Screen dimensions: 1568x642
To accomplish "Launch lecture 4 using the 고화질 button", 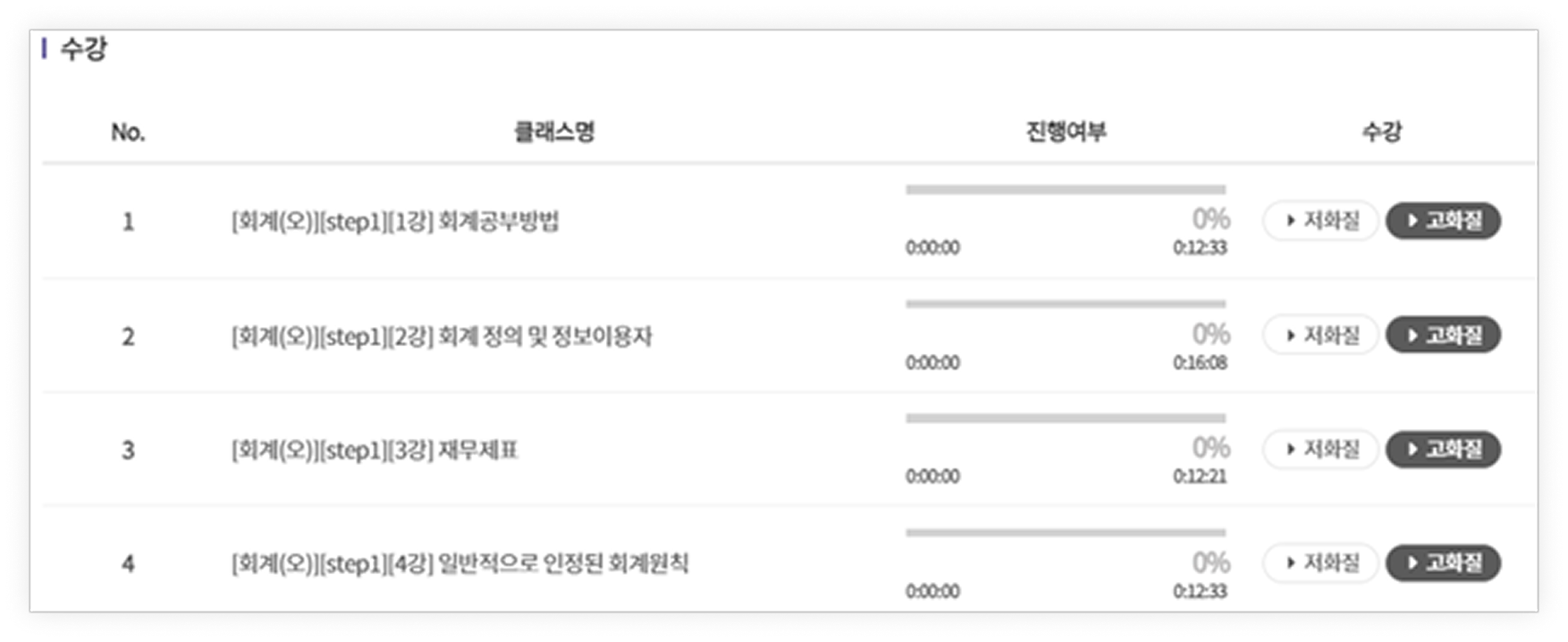I will (x=1443, y=563).
